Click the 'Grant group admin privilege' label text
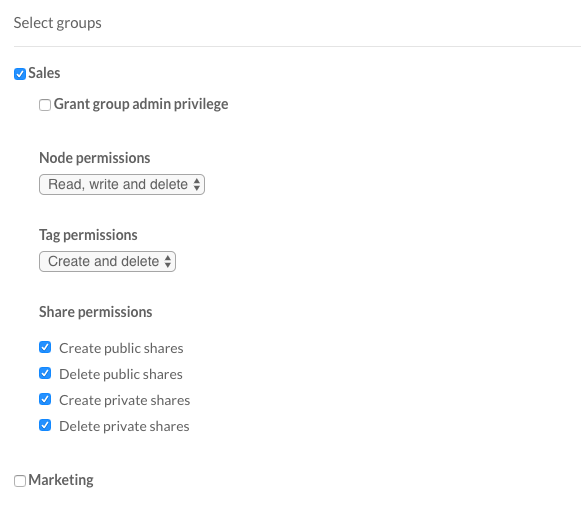 141,104
